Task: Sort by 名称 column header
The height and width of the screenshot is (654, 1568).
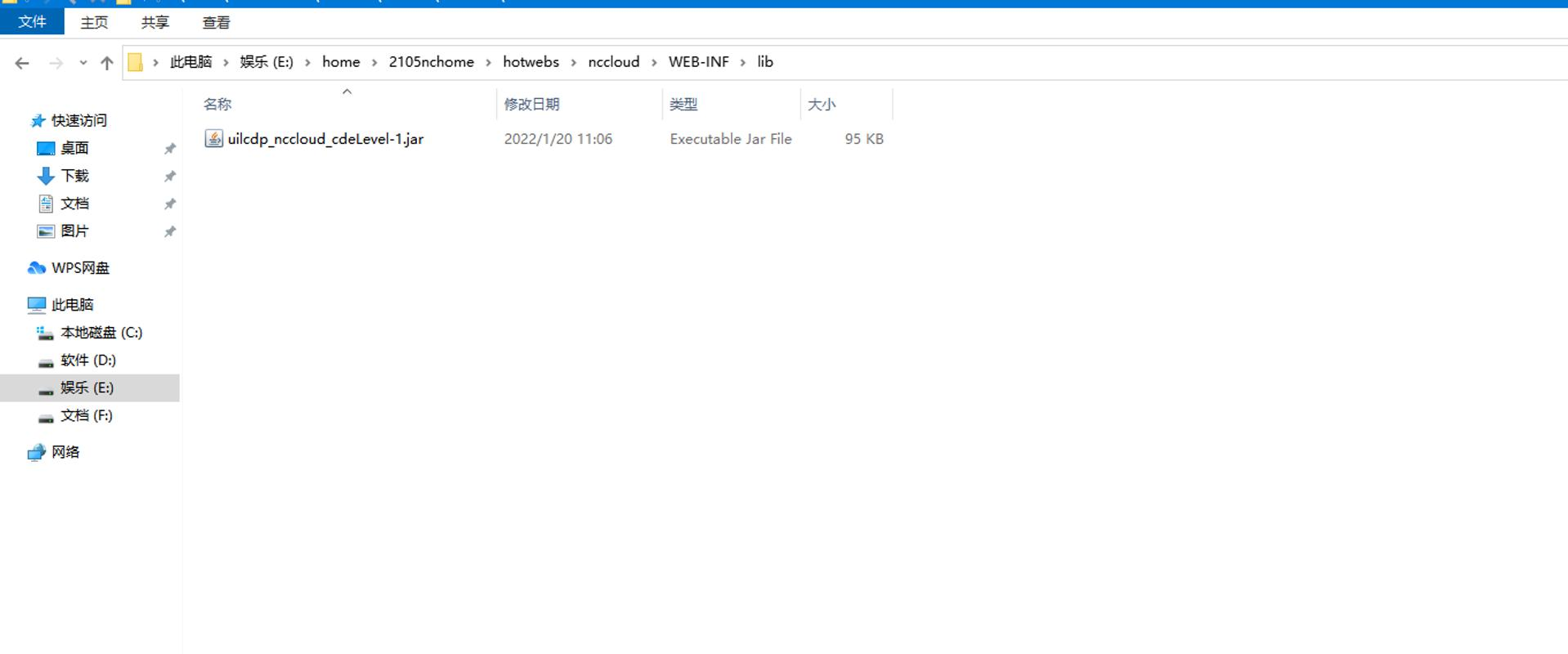Action: click(217, 105)
